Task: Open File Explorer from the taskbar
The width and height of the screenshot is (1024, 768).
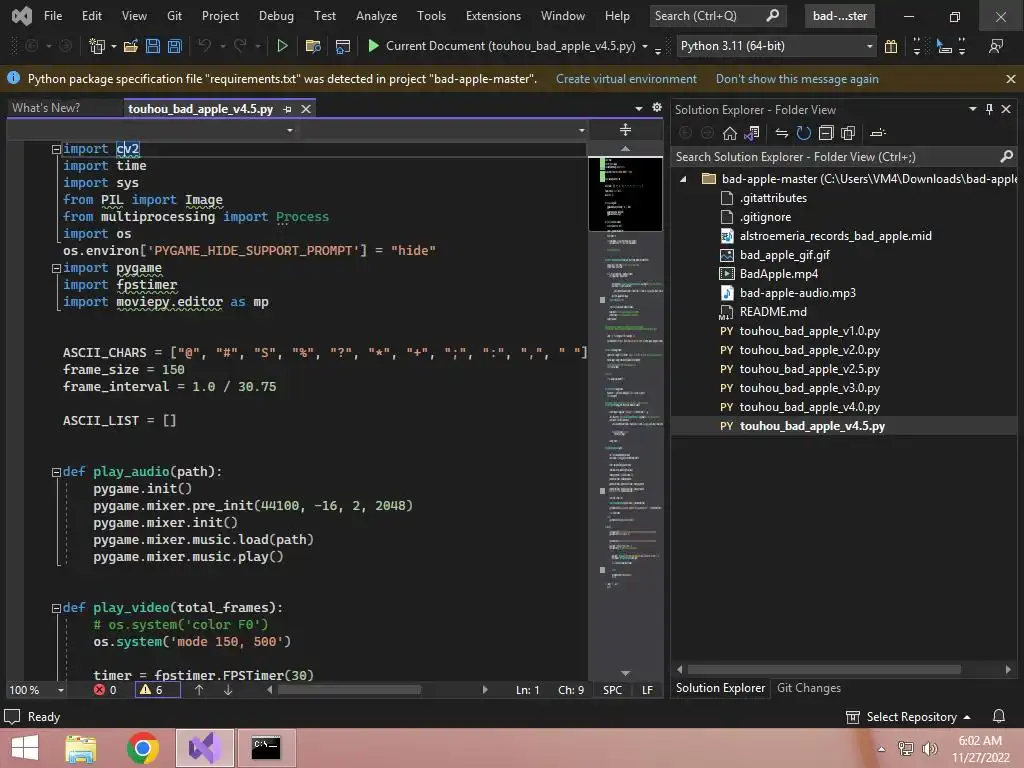Action: (x=81, y=748)
